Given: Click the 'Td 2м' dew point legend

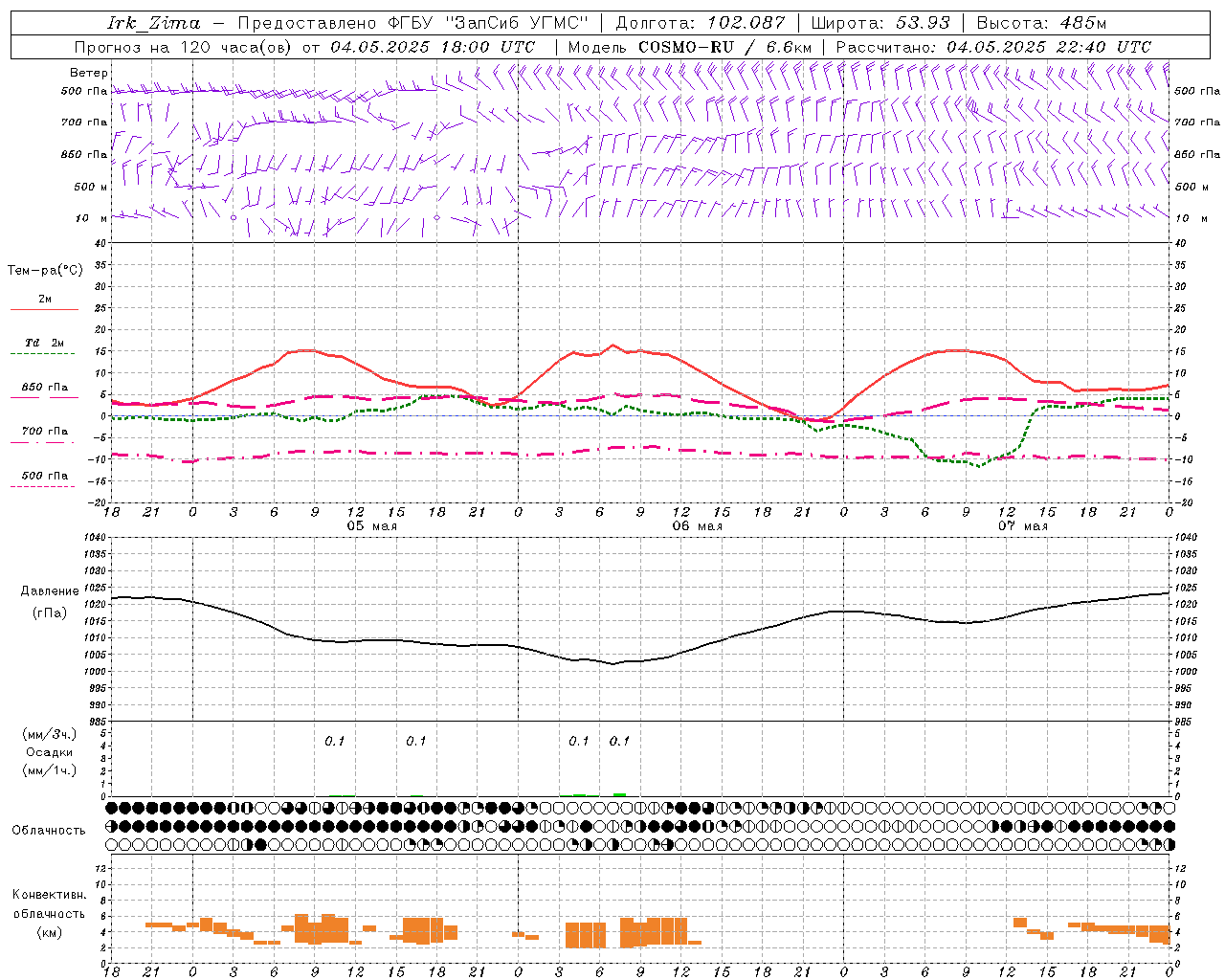Looking at the screenshot, I should click(45, 343).
